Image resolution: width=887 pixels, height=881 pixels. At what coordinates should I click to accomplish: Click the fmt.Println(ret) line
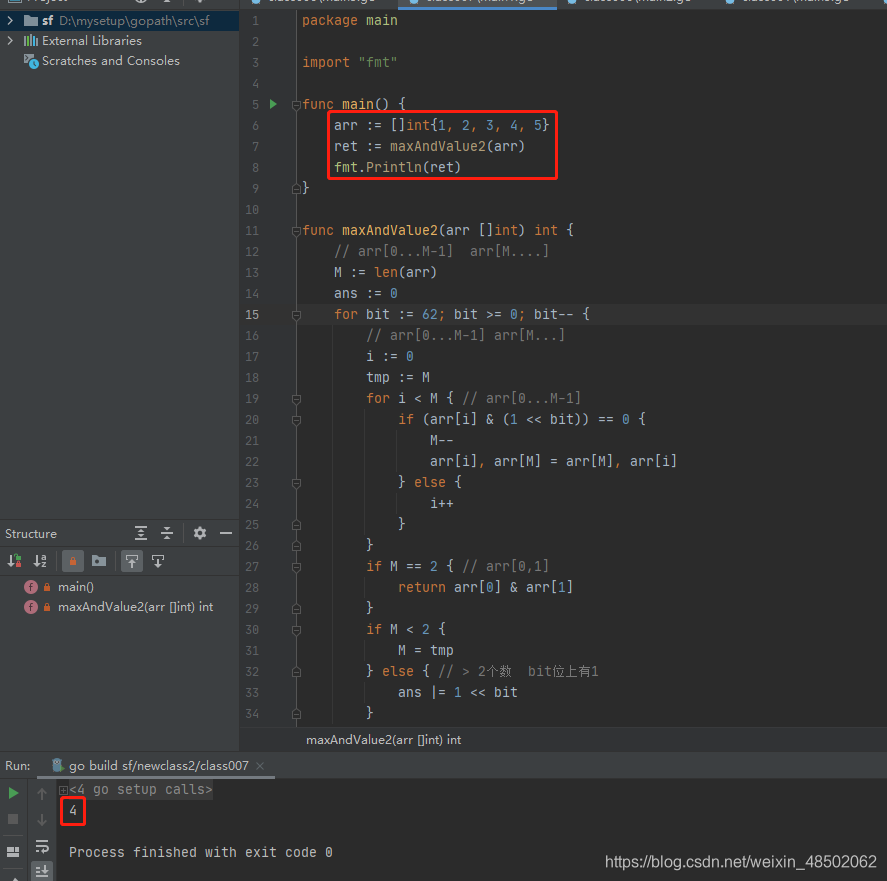click(397, 167)
